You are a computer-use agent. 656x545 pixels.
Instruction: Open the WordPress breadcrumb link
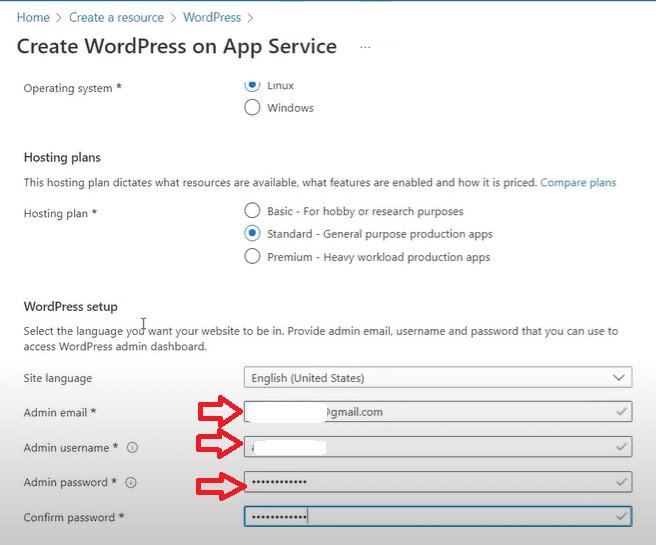coord(212,18)
